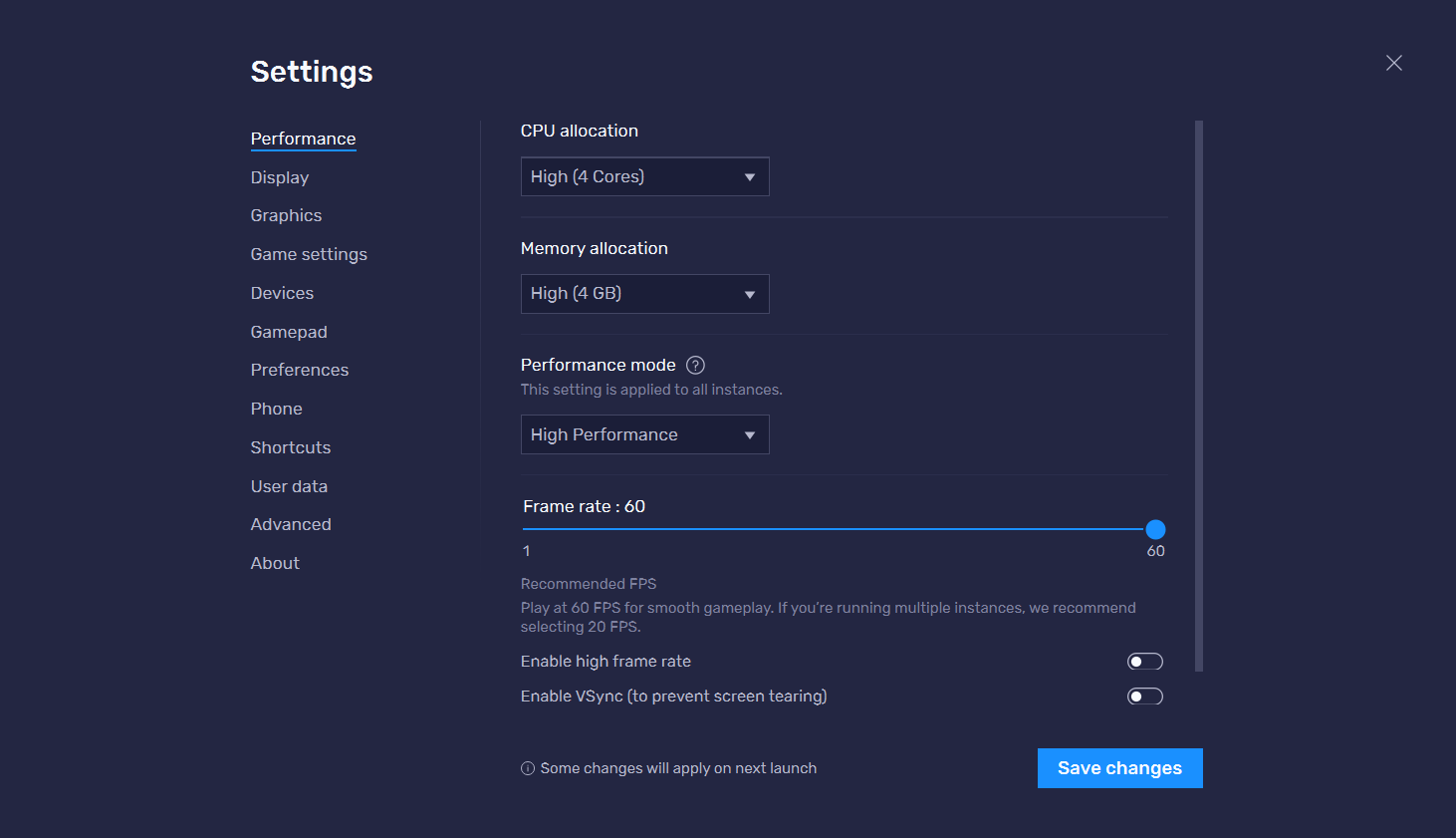Open the Performance mode dropdown
Image resolution: width=1456 pixels, height=838 pixels.
645,434
